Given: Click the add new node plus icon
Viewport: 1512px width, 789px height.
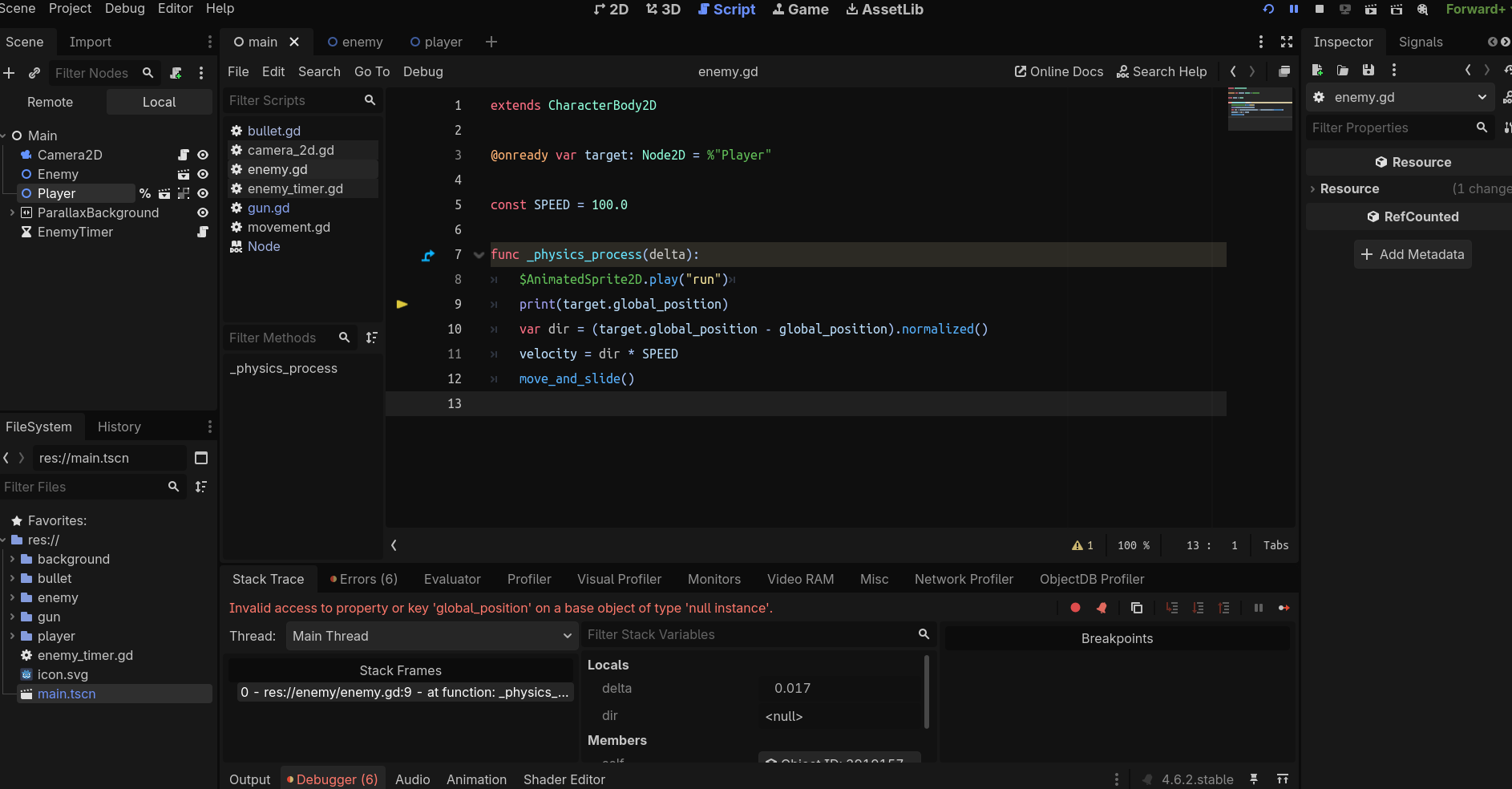Looking at the screenshot, I should point(9,73).
